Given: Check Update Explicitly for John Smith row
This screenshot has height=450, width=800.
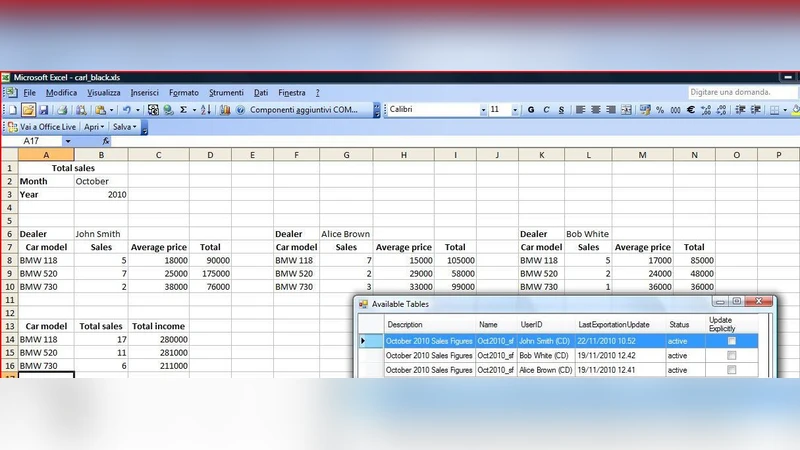Looking at the screenshot, I should pyautogui.click(x=731, y=341).
